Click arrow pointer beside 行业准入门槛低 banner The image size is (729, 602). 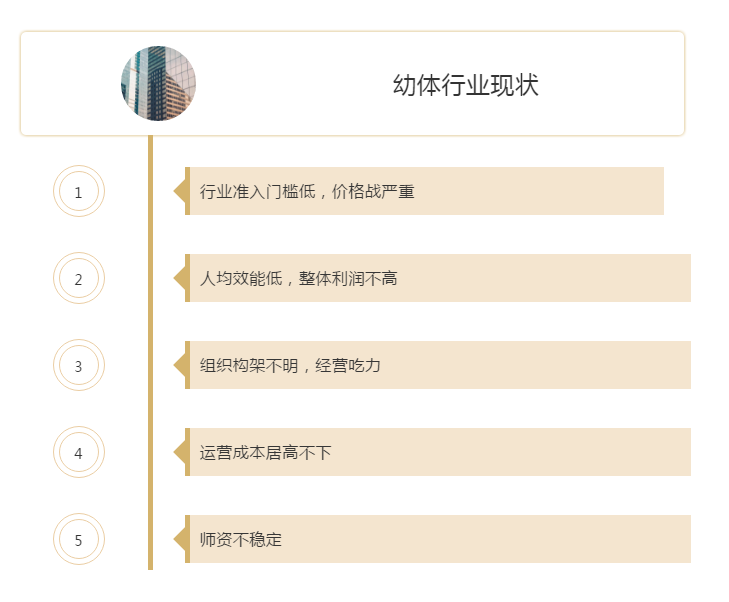click(180, 191)
